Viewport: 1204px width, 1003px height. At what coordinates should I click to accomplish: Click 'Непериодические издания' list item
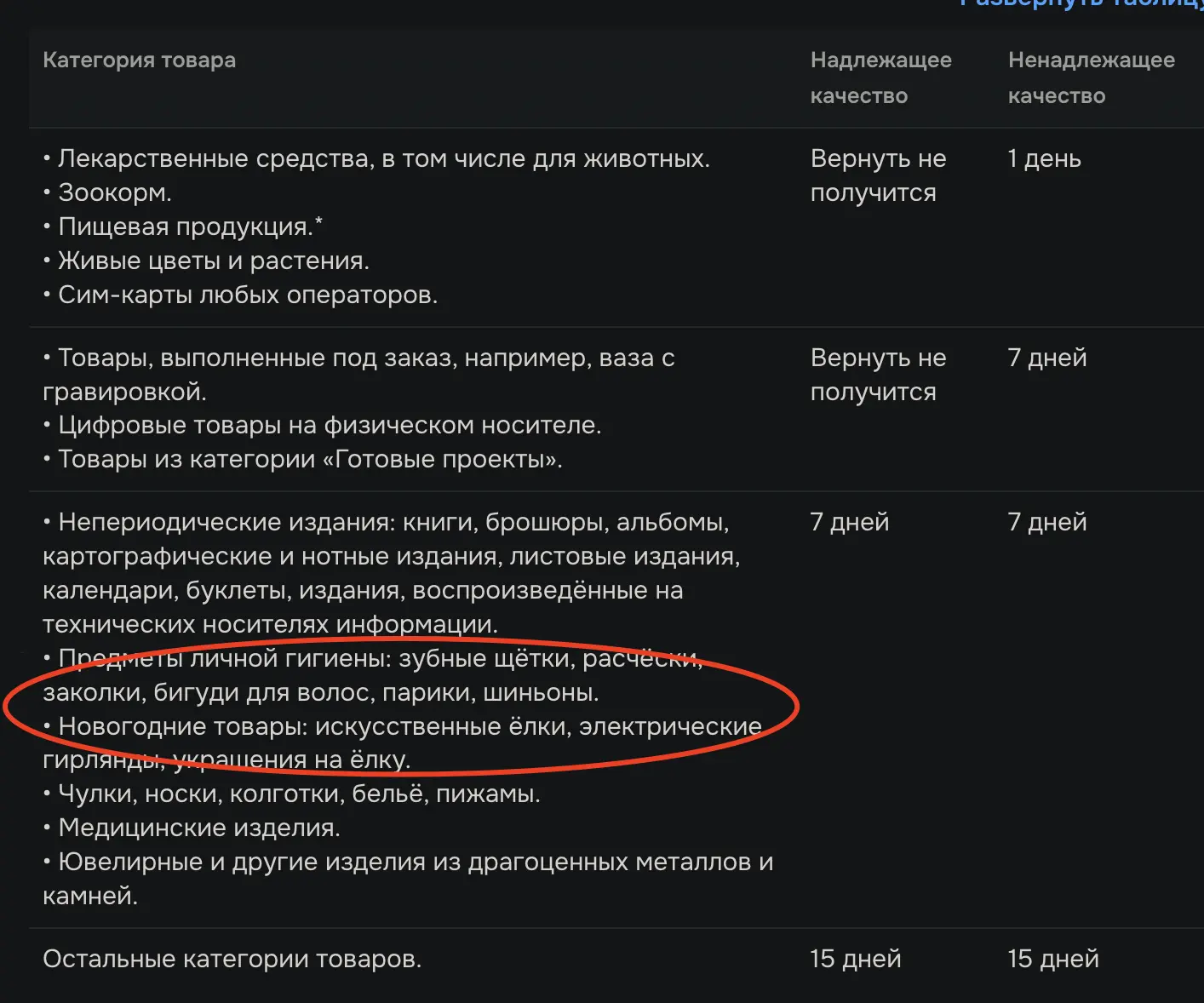tap(392, 574)
